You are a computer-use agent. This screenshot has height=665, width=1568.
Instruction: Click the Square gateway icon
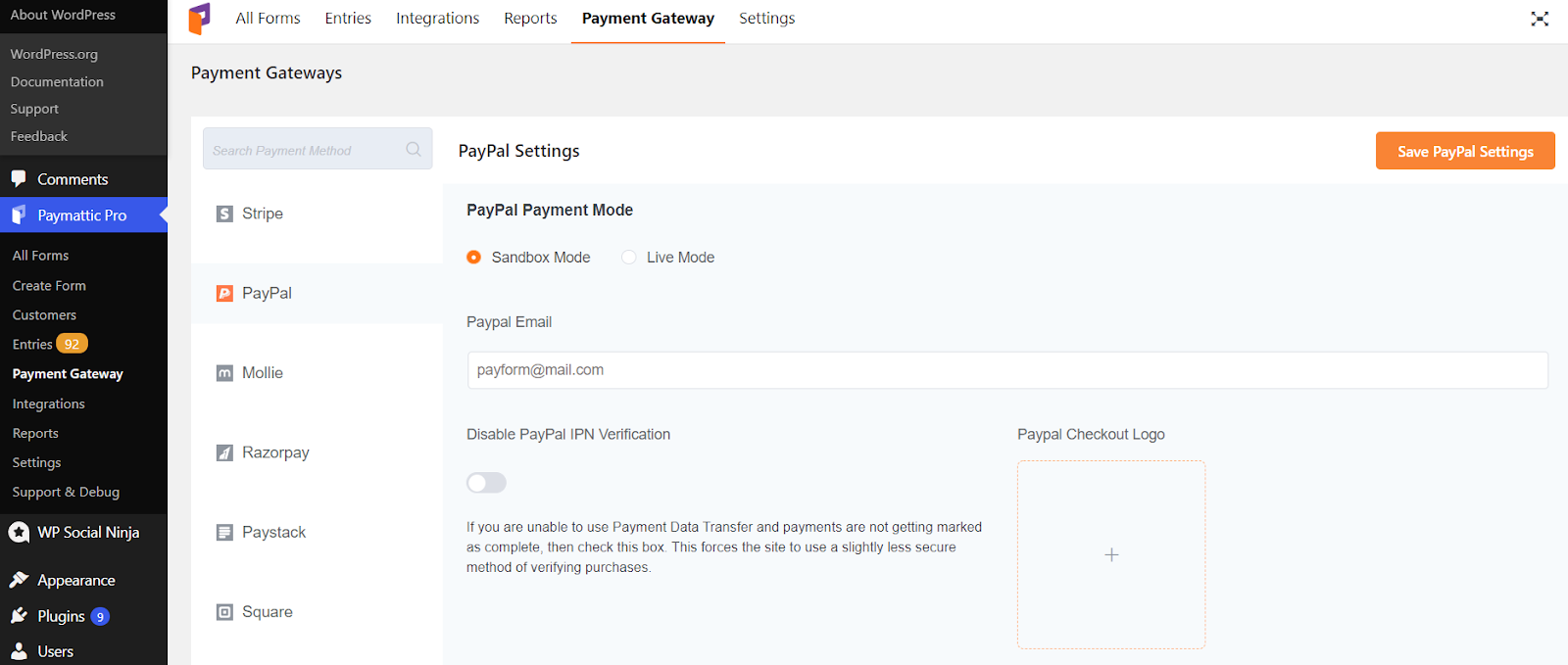(224, 612)
